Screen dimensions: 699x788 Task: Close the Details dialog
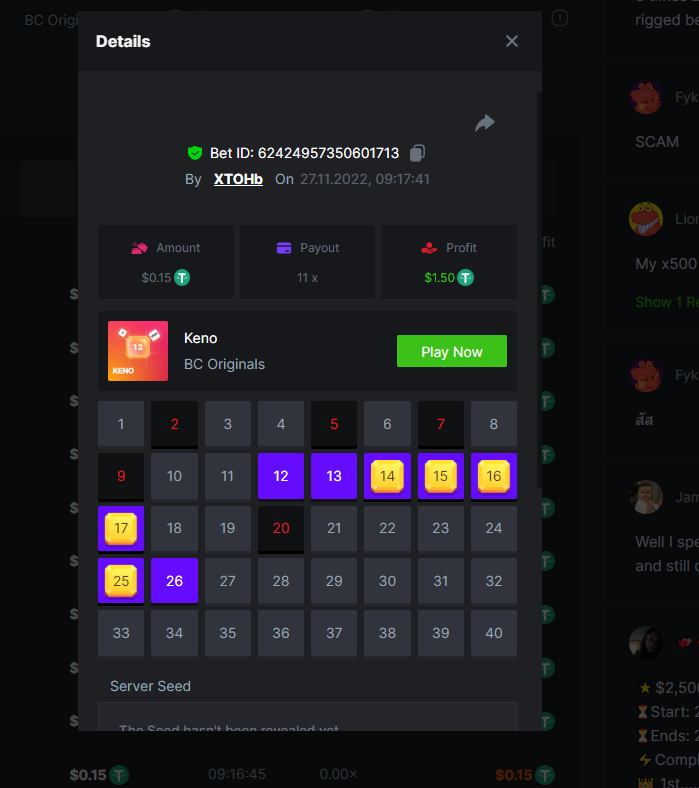(512, 41)
